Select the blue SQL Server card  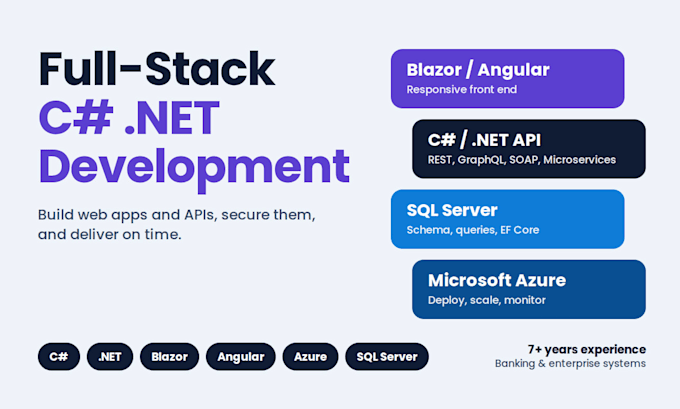pyautogui.click(x=507, y=219)
